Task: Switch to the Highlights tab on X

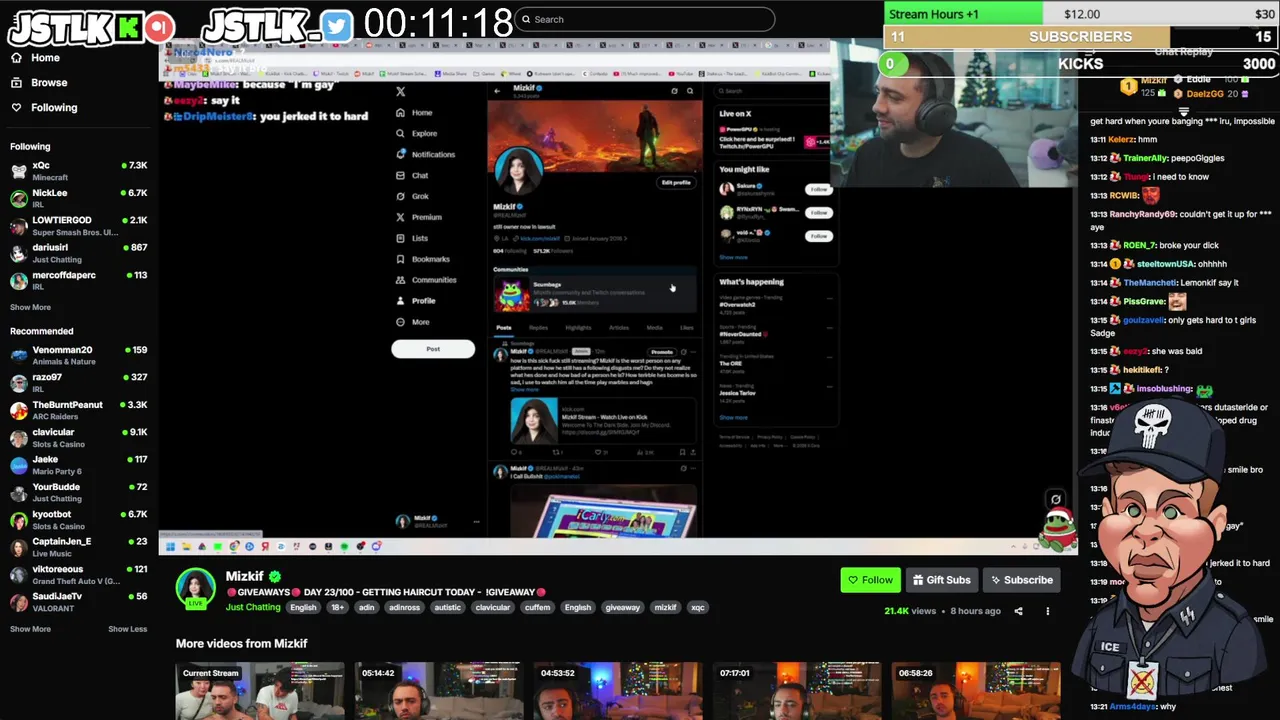Action: [x=578, y=327]
